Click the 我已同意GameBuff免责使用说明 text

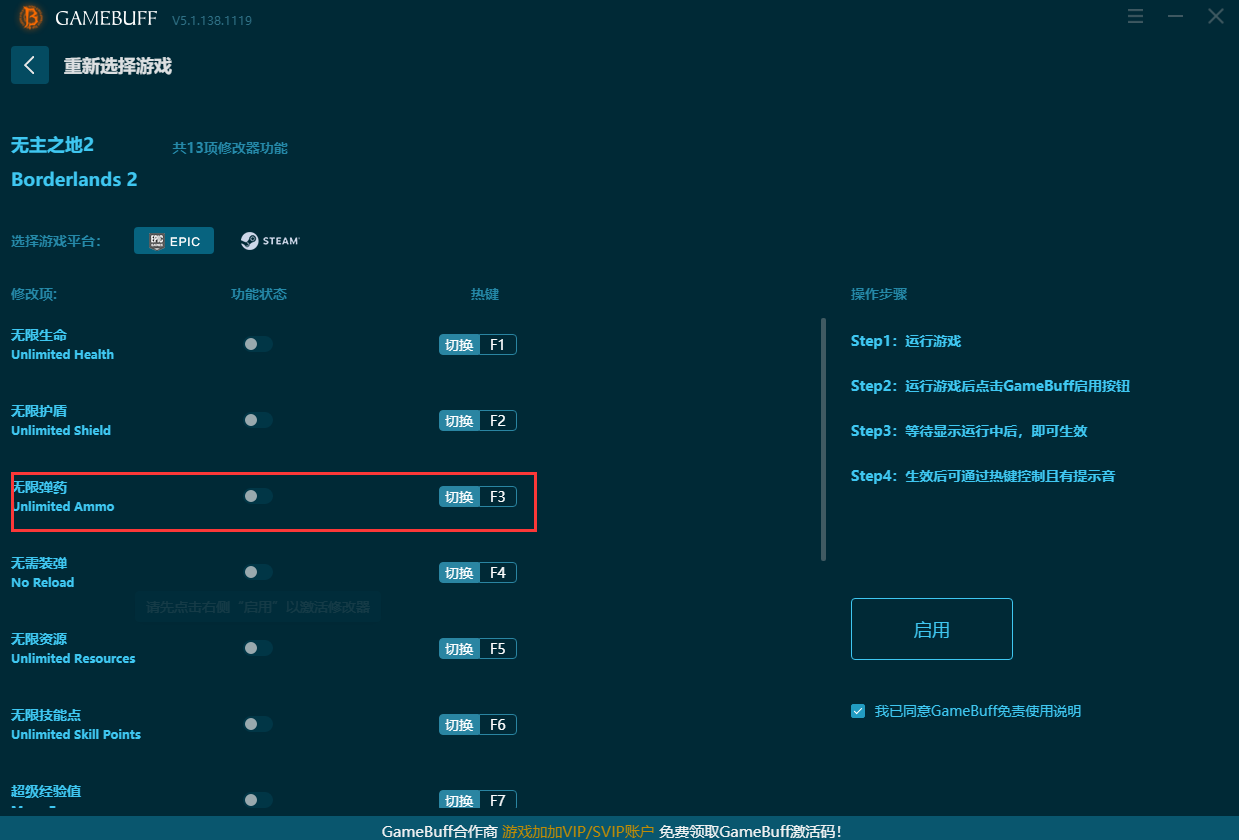(x=978, y=711)
